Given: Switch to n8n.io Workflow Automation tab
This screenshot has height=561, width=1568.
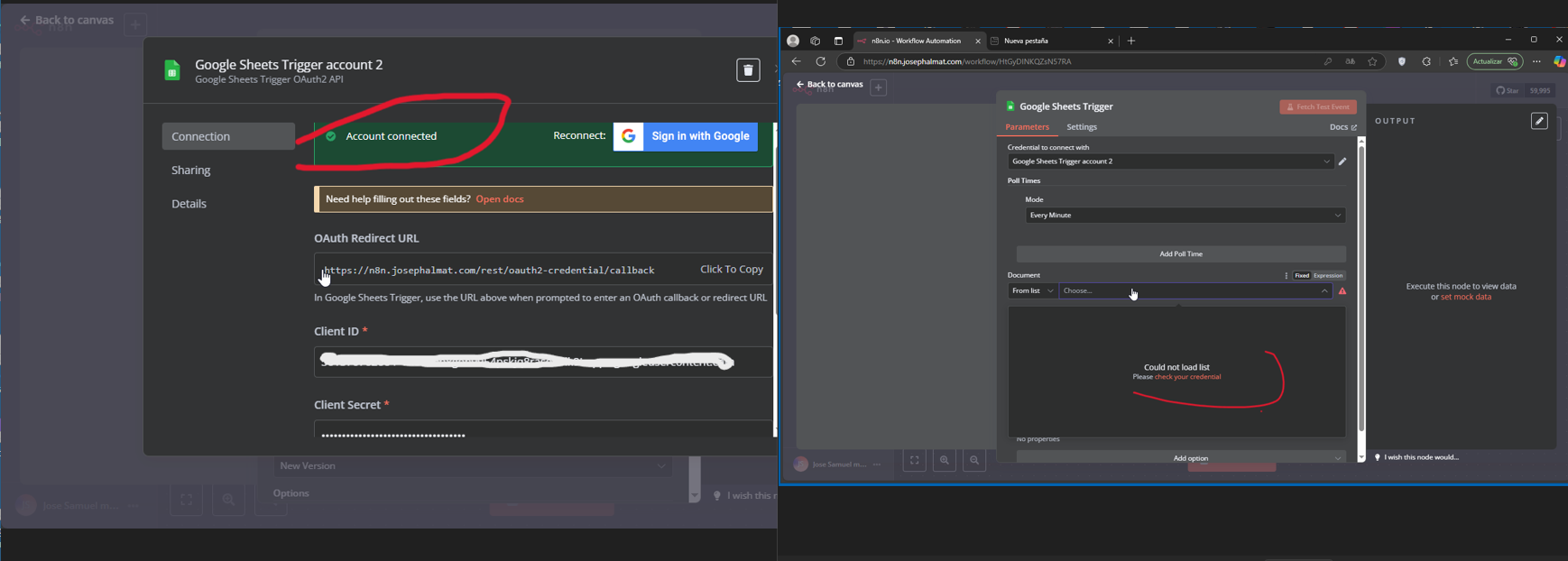Looking at the screenshot, I should click(x=918, y=41).
